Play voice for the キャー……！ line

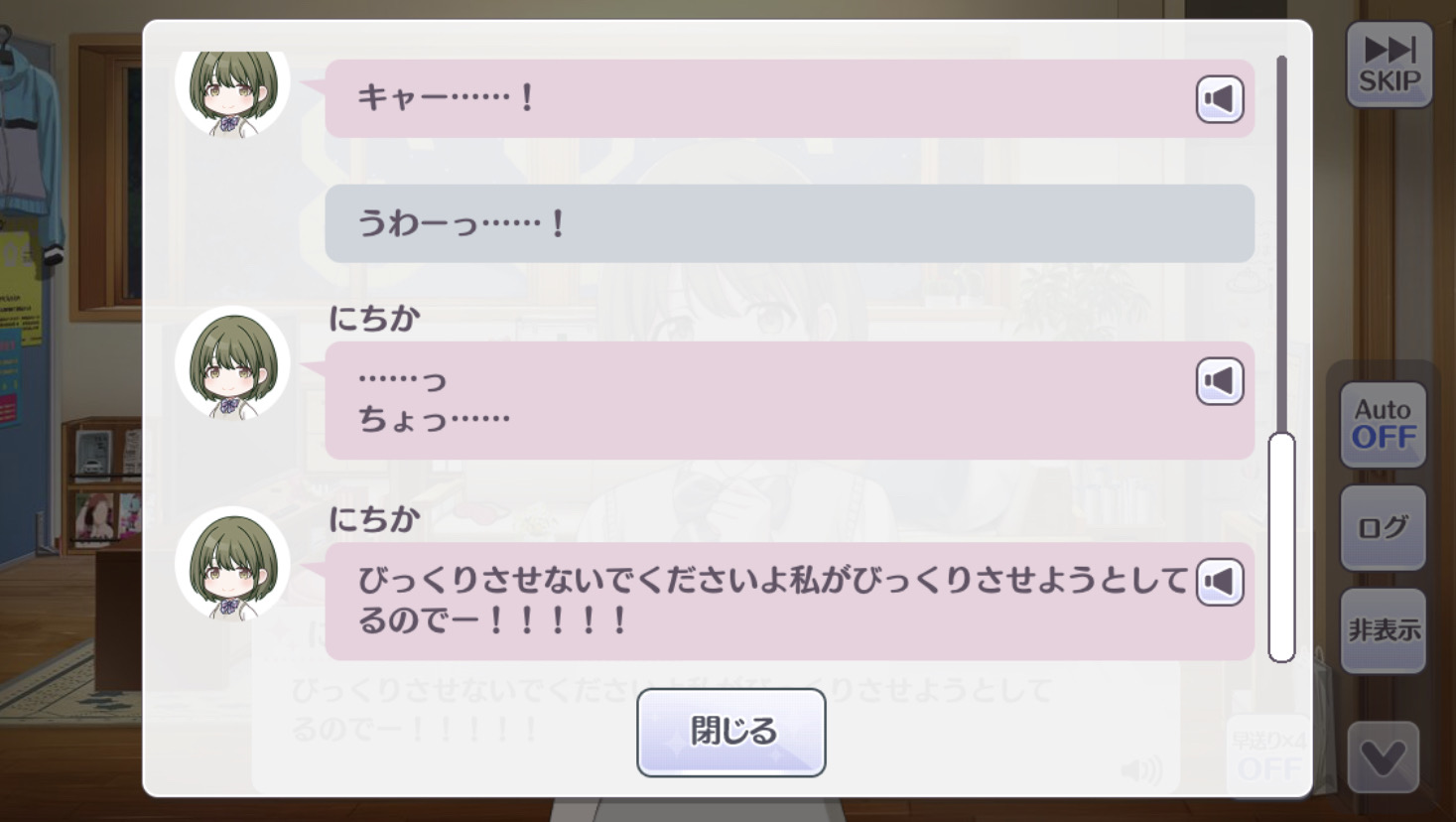(x=1220, y=98)
